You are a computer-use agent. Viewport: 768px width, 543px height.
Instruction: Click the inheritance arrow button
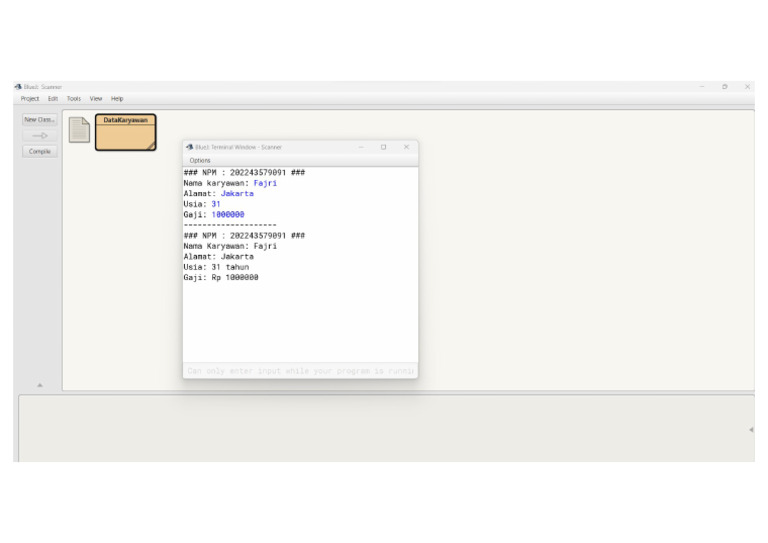tap(40, 136)
